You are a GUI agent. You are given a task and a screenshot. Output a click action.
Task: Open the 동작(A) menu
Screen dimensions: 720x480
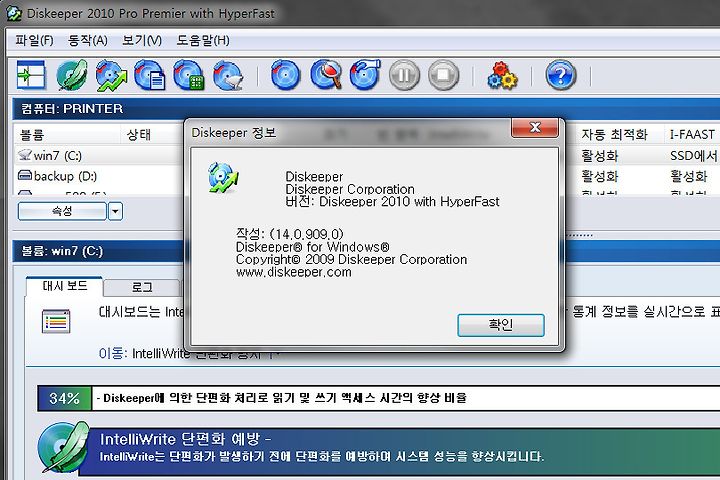click(88, 41)
